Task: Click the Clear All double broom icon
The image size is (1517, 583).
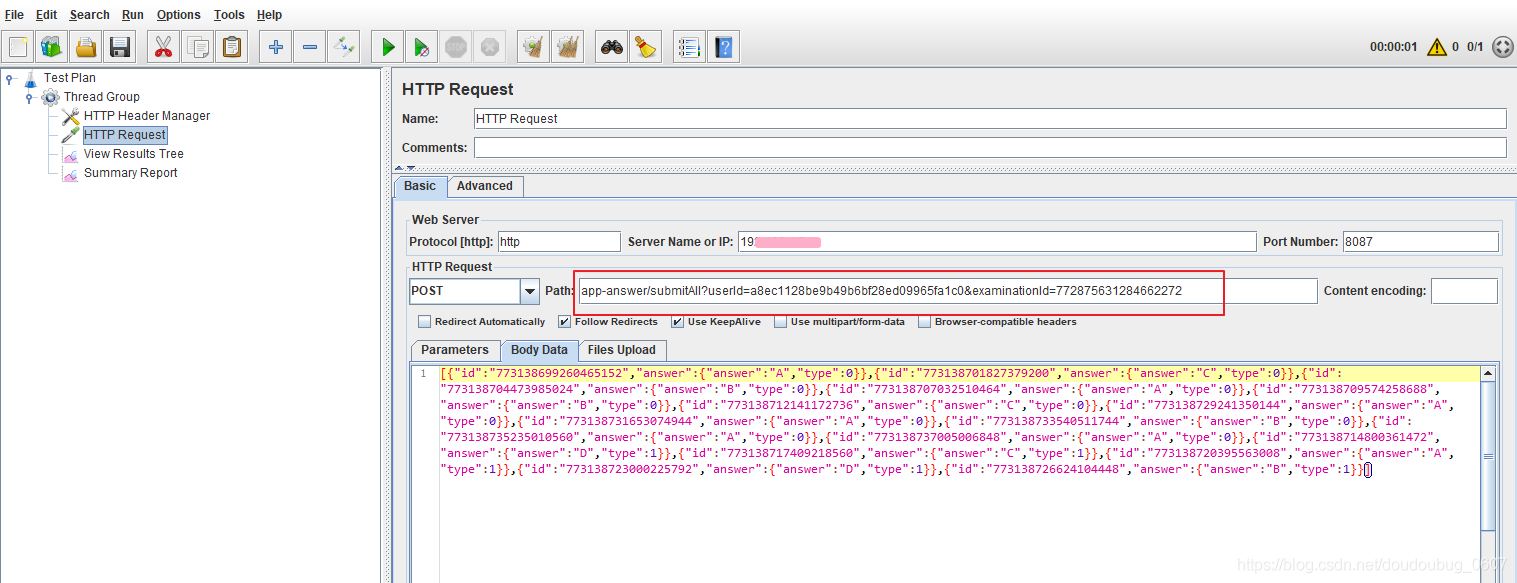Action: 568,47
